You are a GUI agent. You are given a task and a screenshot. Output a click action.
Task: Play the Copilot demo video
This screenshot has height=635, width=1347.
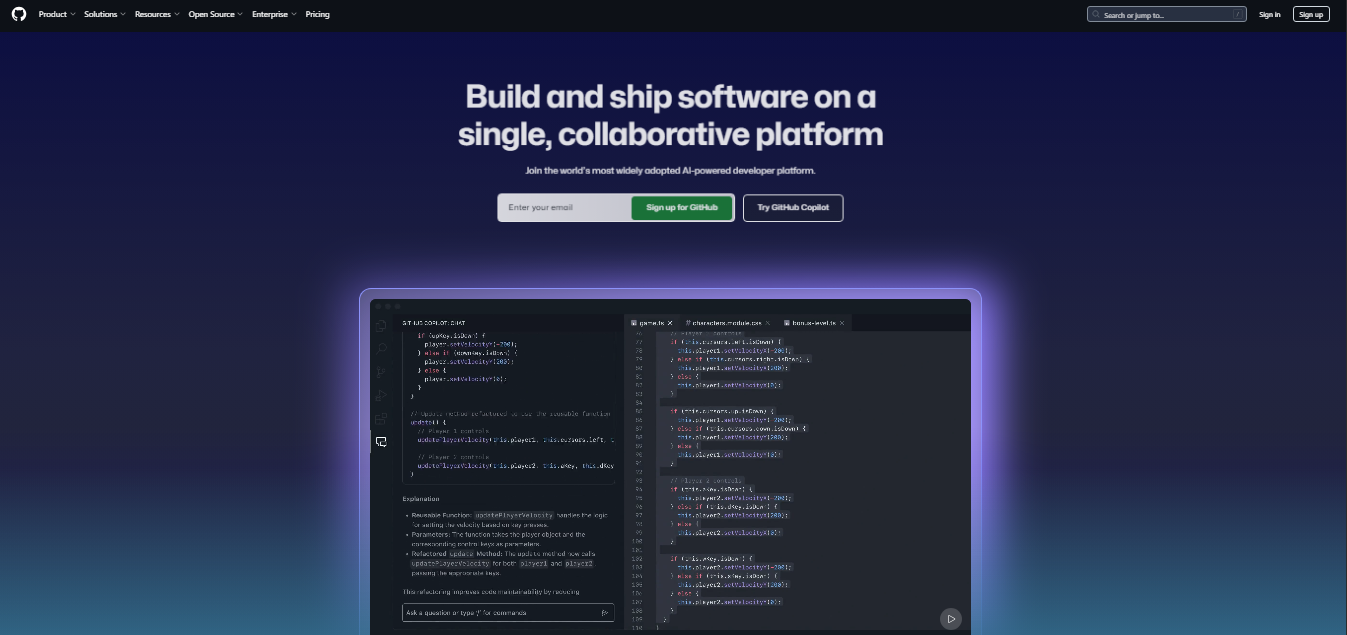950,618
